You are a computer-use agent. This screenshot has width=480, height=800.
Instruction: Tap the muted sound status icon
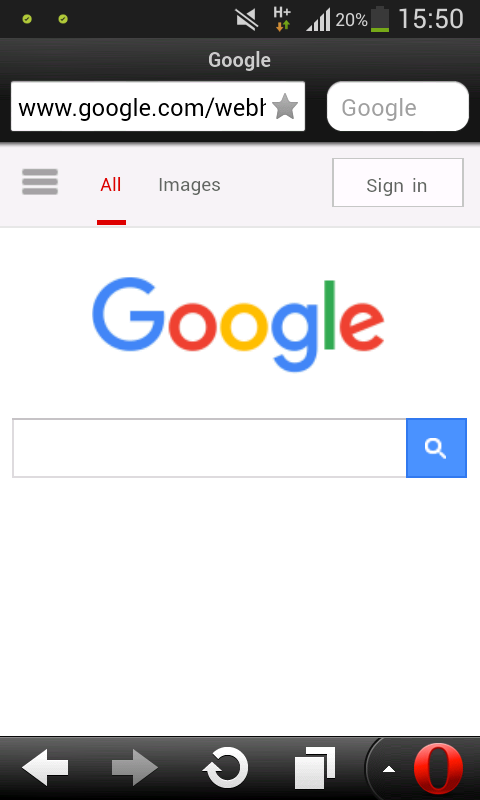coord(247,19)
